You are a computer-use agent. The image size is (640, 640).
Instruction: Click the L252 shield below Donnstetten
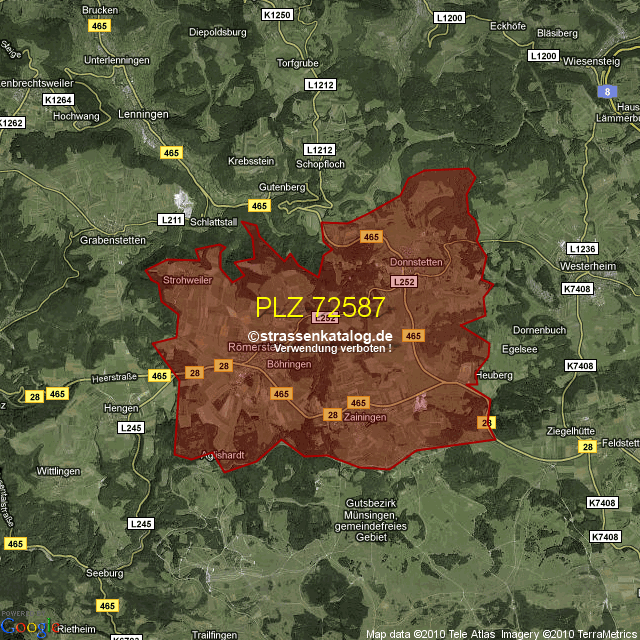(x=403, y=282)
